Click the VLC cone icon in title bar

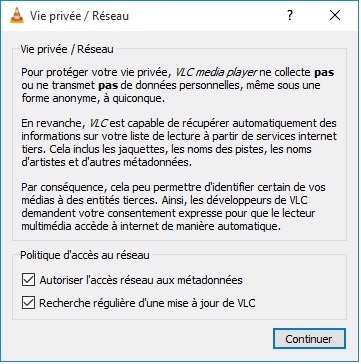pyautogui.click(x=17, y=15)
